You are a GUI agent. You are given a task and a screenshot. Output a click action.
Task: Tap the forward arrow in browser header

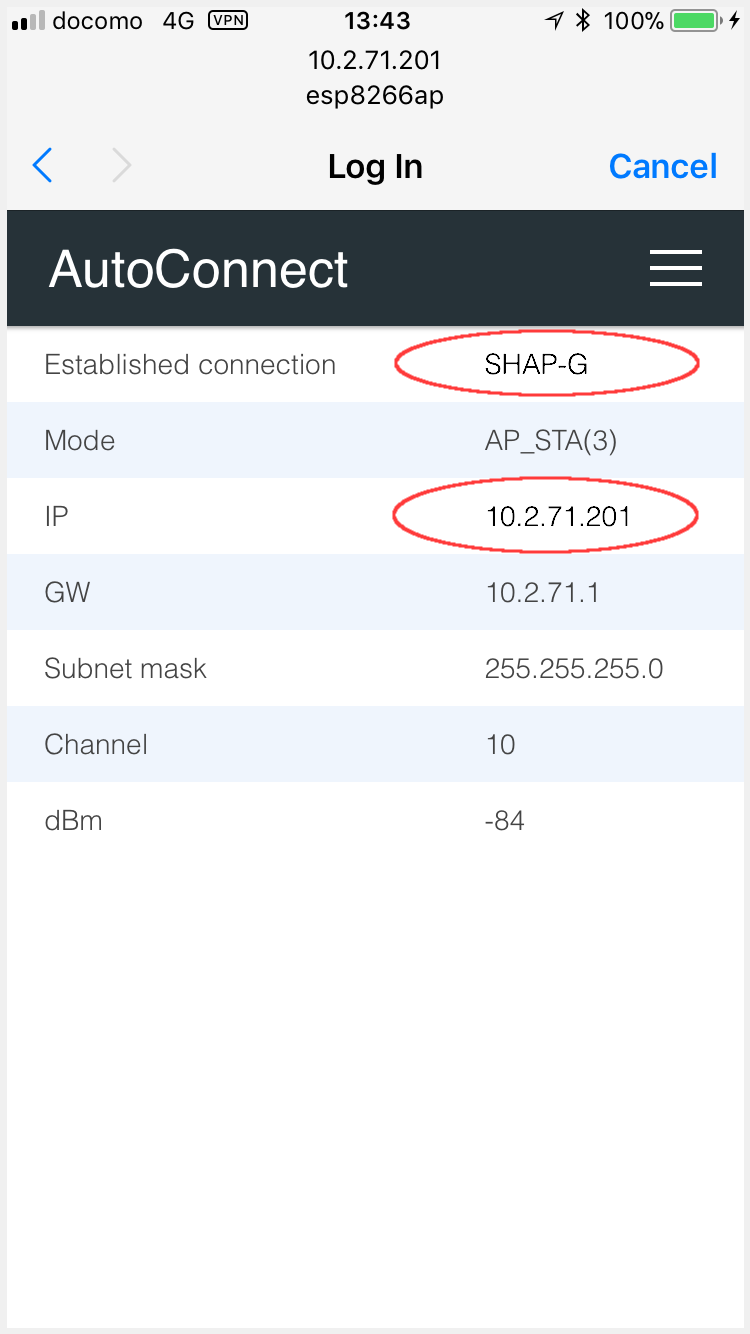point(121,165)
